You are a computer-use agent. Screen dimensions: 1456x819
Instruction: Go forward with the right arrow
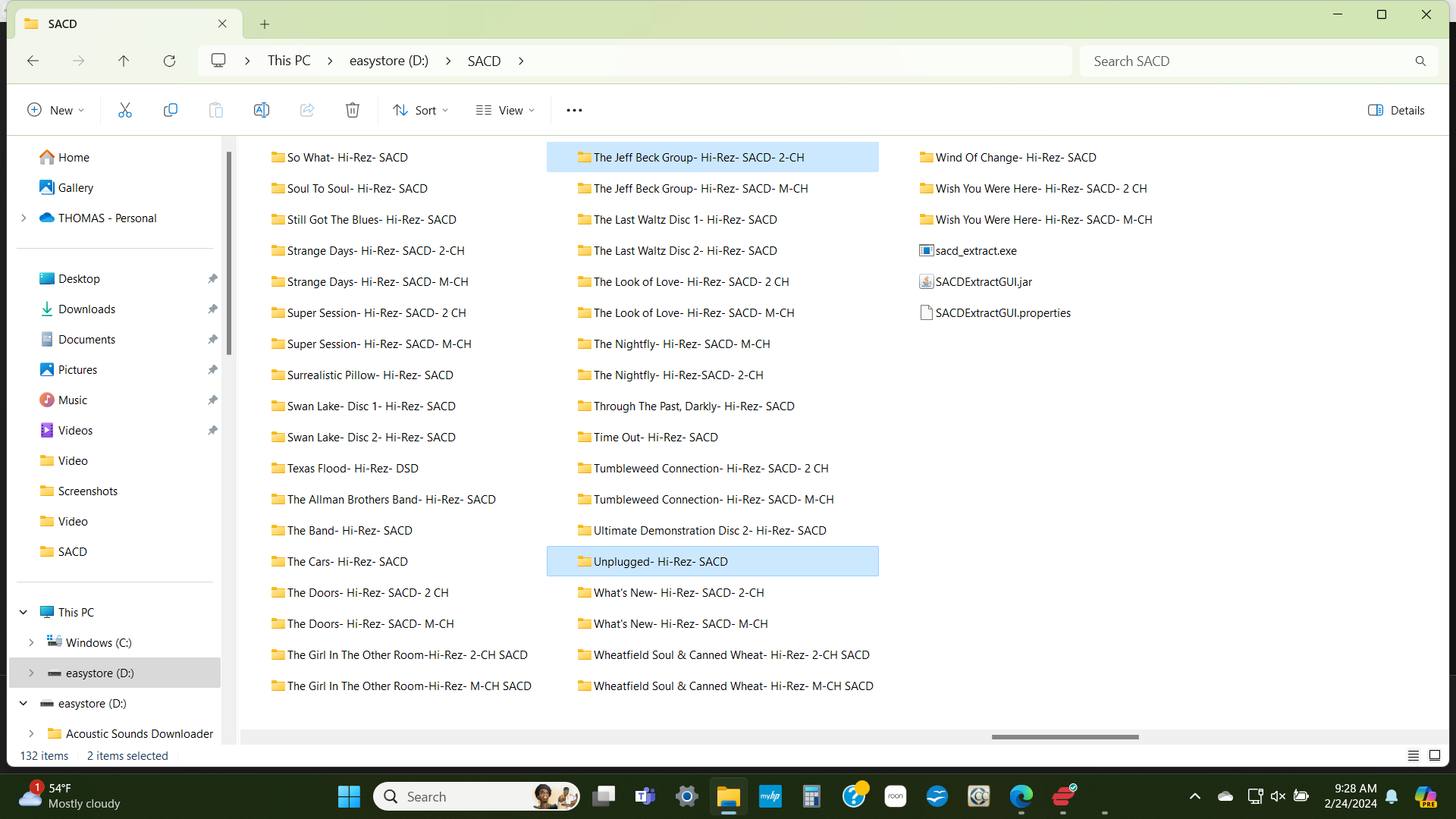(x=78, y=61)
